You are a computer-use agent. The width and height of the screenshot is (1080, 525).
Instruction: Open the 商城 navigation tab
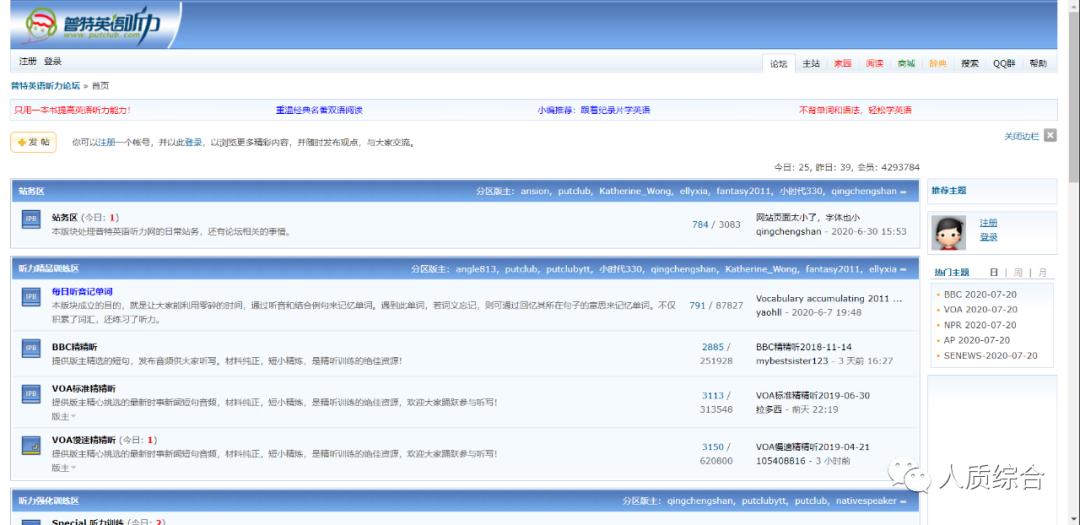click(x=906, y=63)
